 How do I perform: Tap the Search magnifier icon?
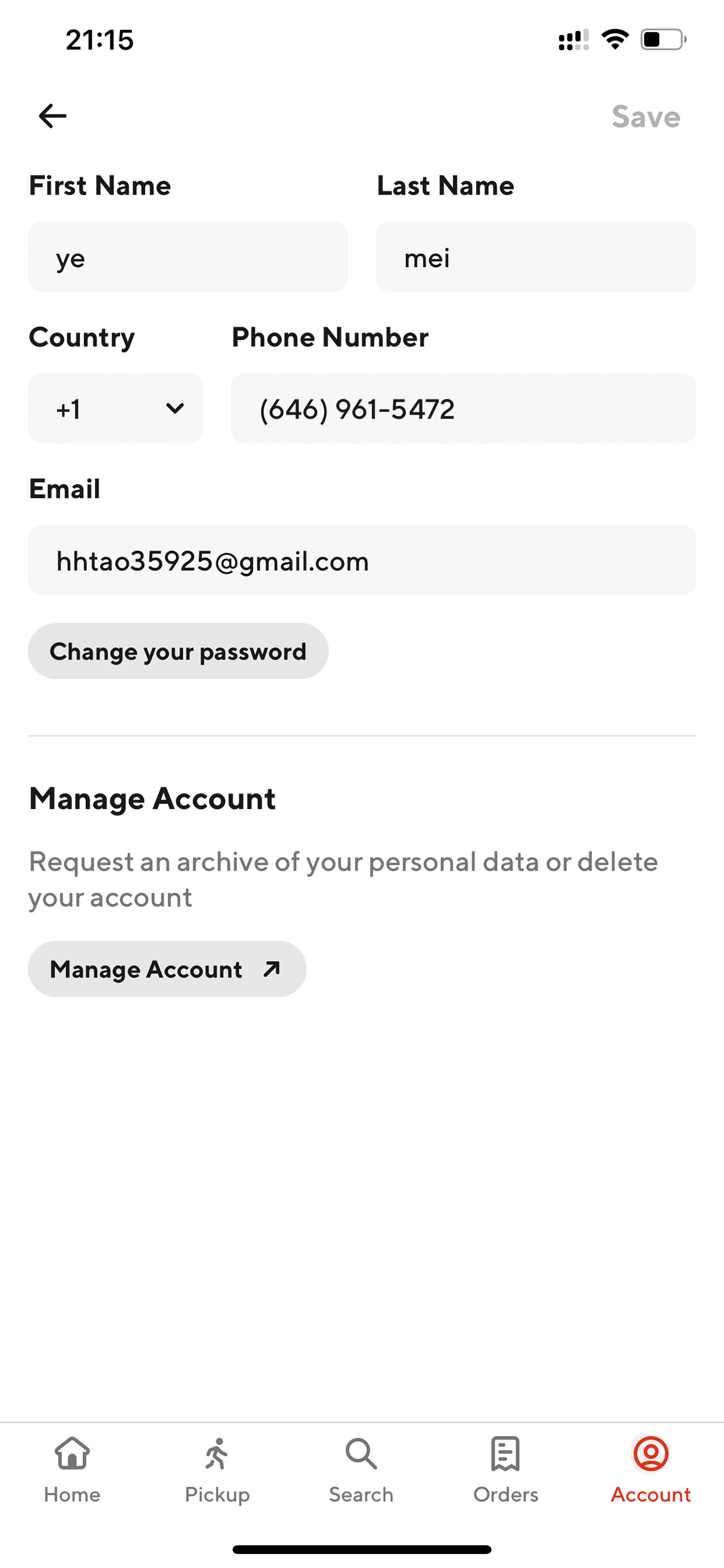click(x=361, y=1453)
